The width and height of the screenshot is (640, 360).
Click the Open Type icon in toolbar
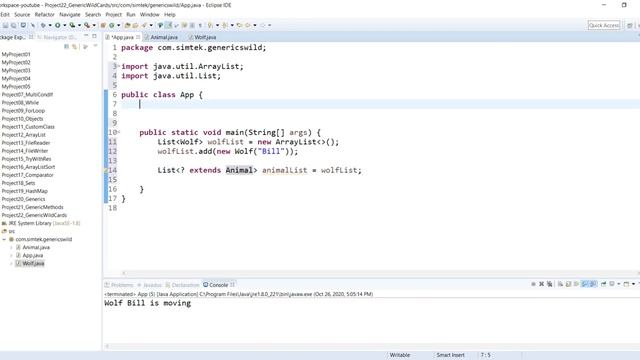tap(127, 25)
